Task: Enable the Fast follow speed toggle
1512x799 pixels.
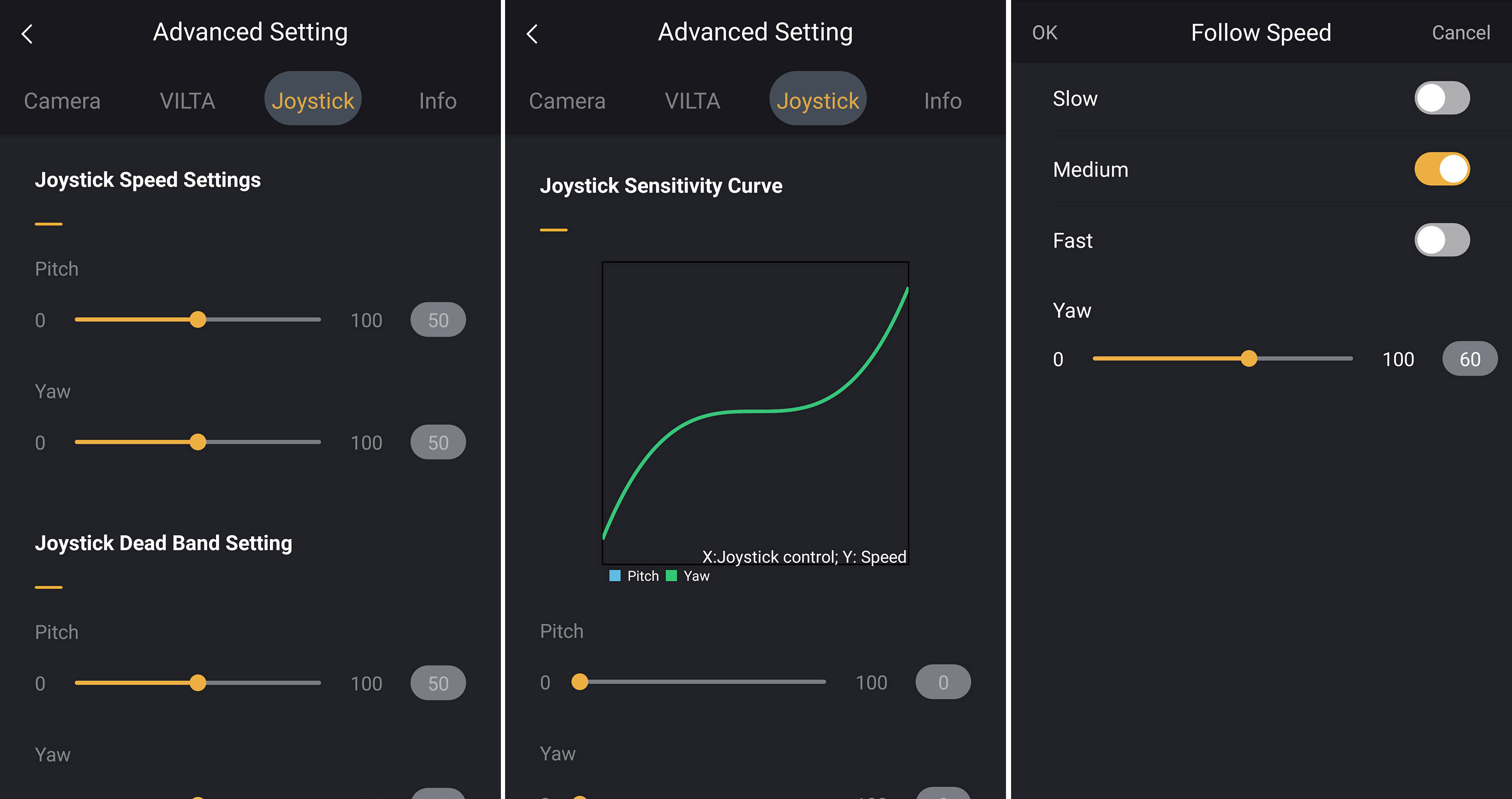Action: [x=1441, y=240]
